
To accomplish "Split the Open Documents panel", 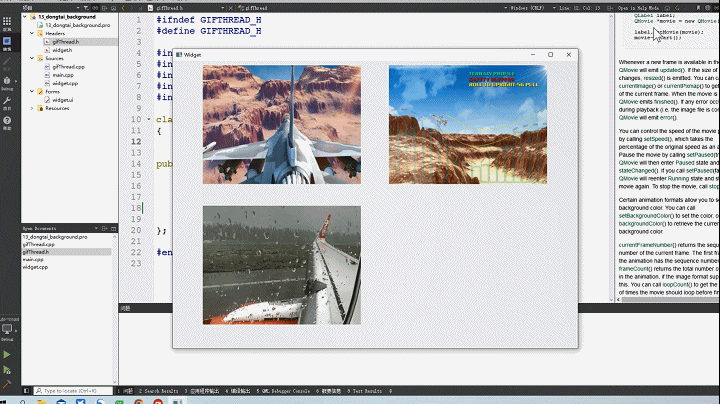I will pos(104,228).
